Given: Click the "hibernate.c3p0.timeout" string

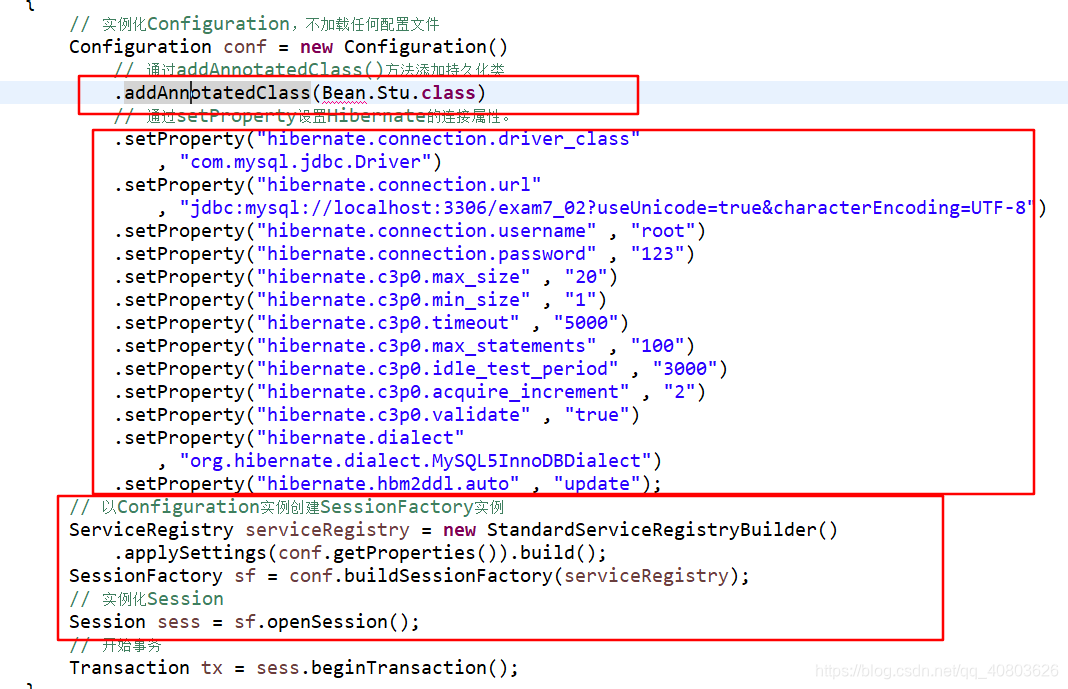Looking at the screenshot, I should coord(388,323).
